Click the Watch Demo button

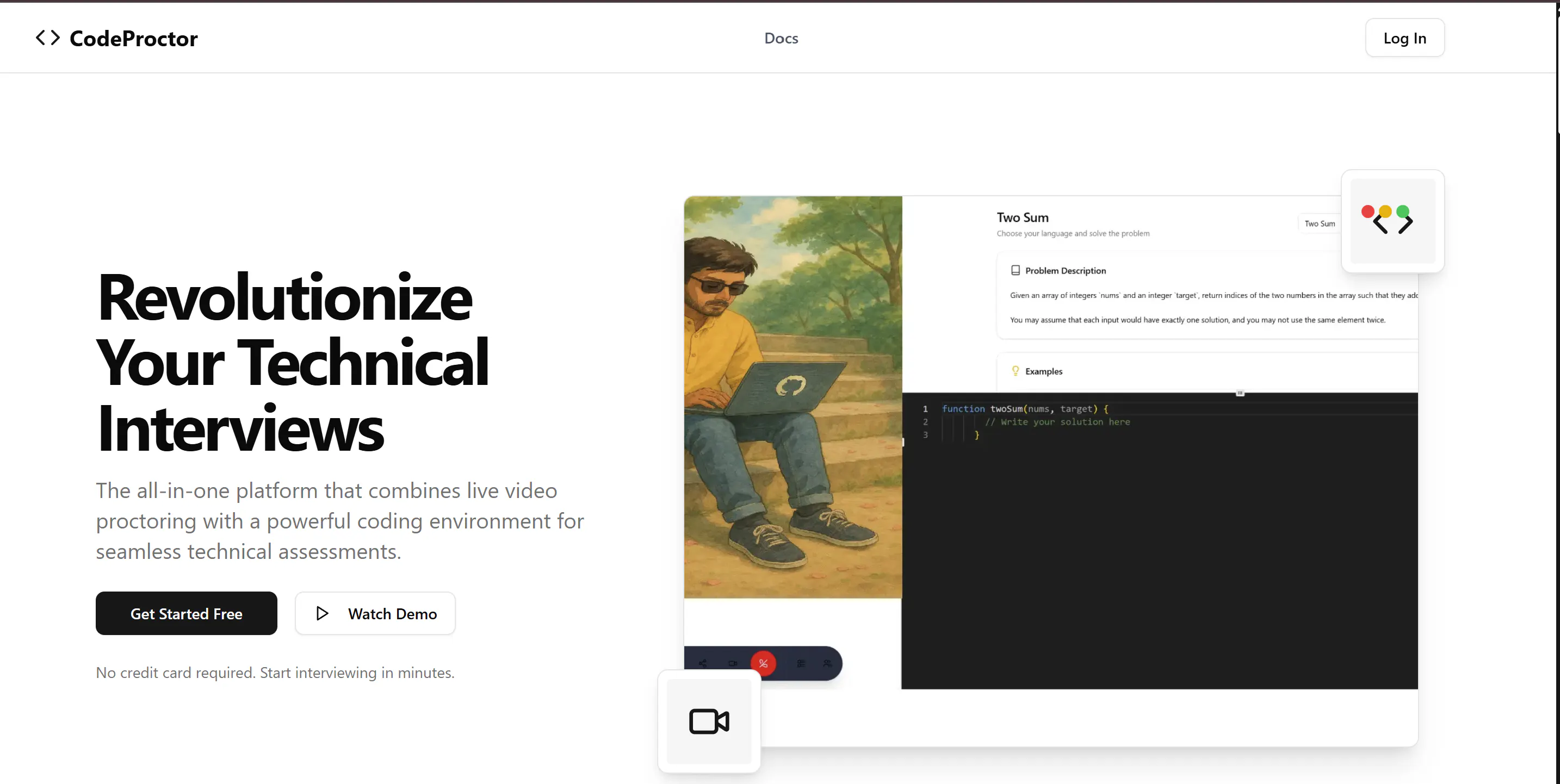(x=375, y=613)
